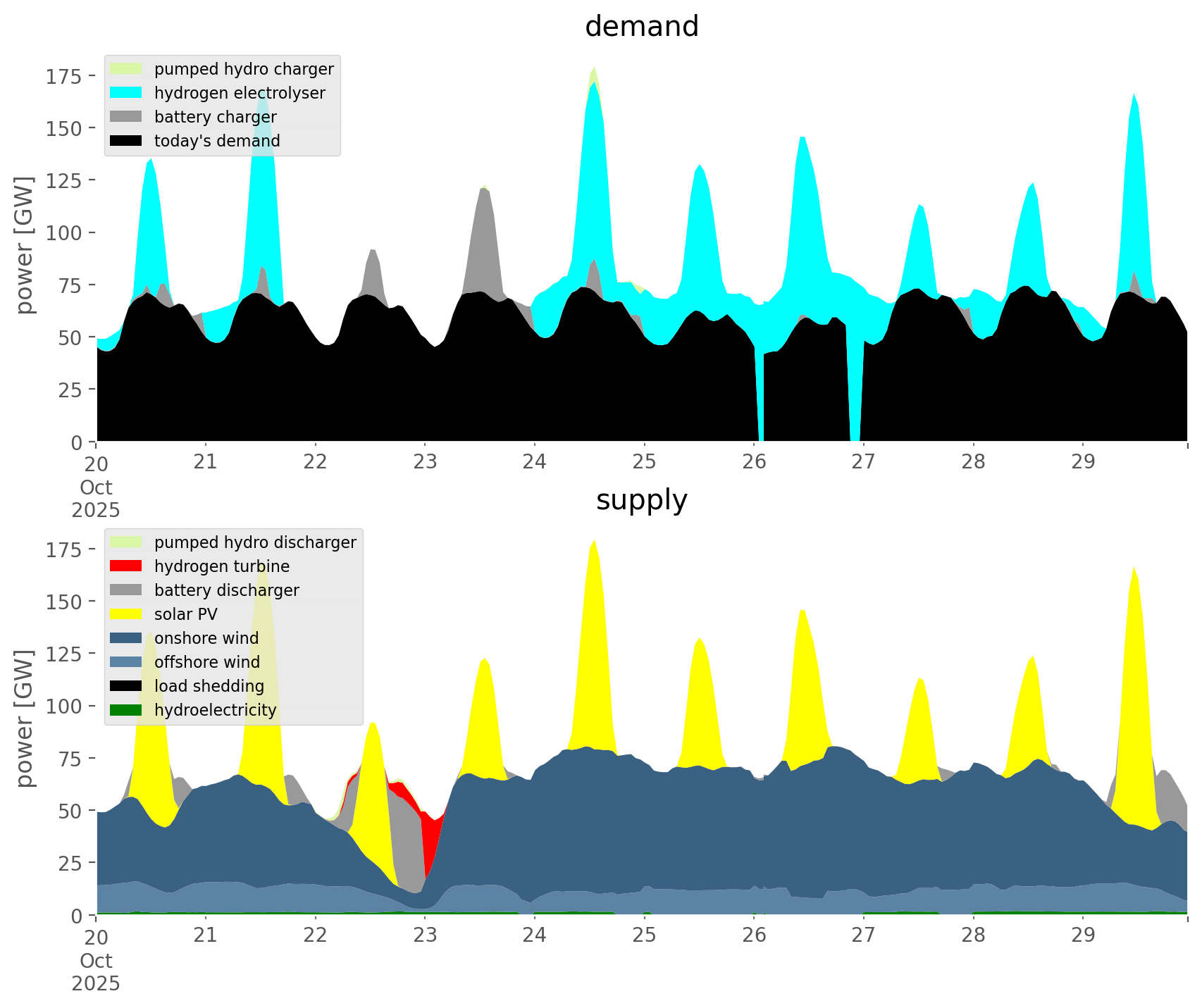
Task: Click the "today's demand" legend label
Action: tap(217, 141)
